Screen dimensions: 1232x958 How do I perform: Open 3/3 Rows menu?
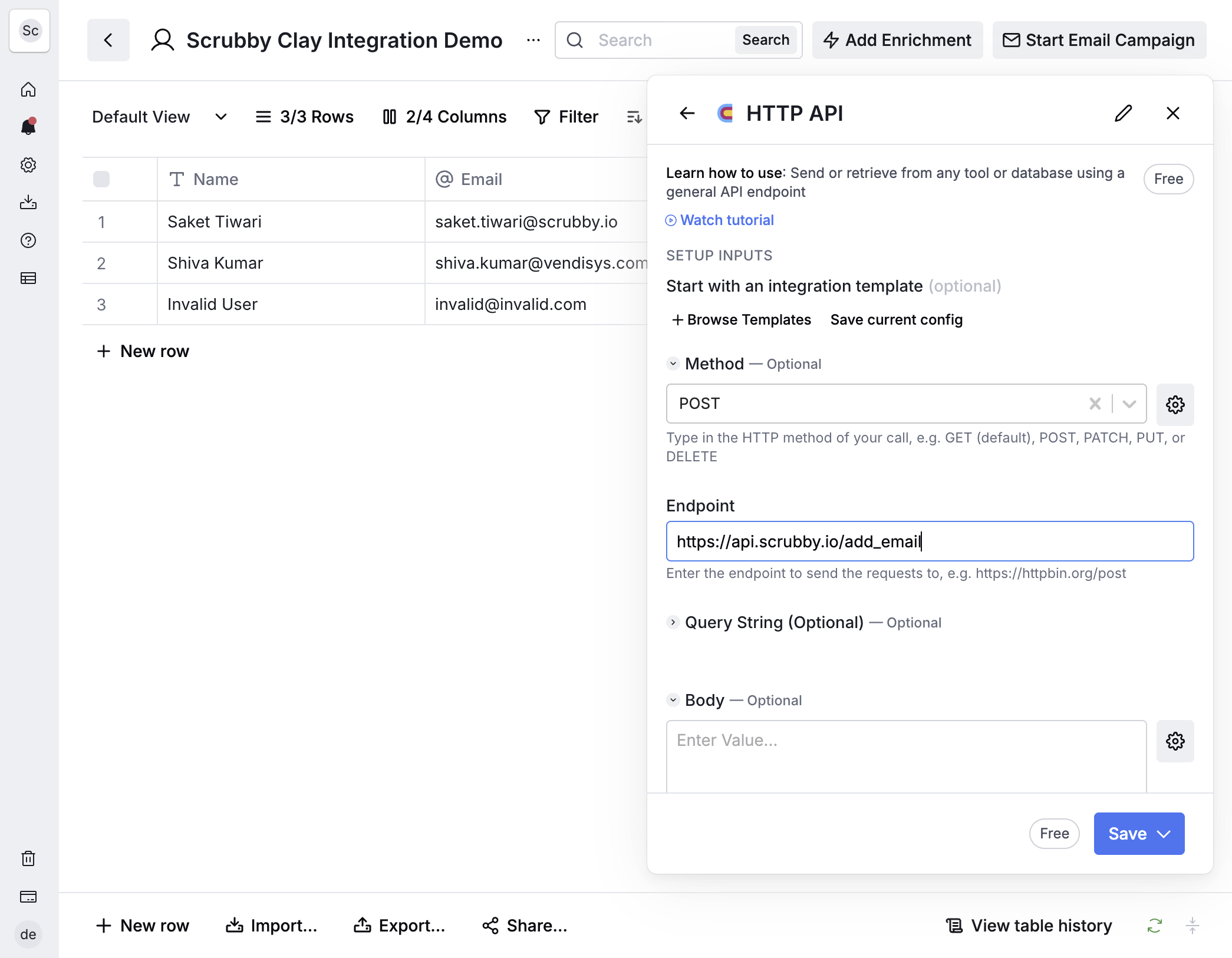(305, 117)
